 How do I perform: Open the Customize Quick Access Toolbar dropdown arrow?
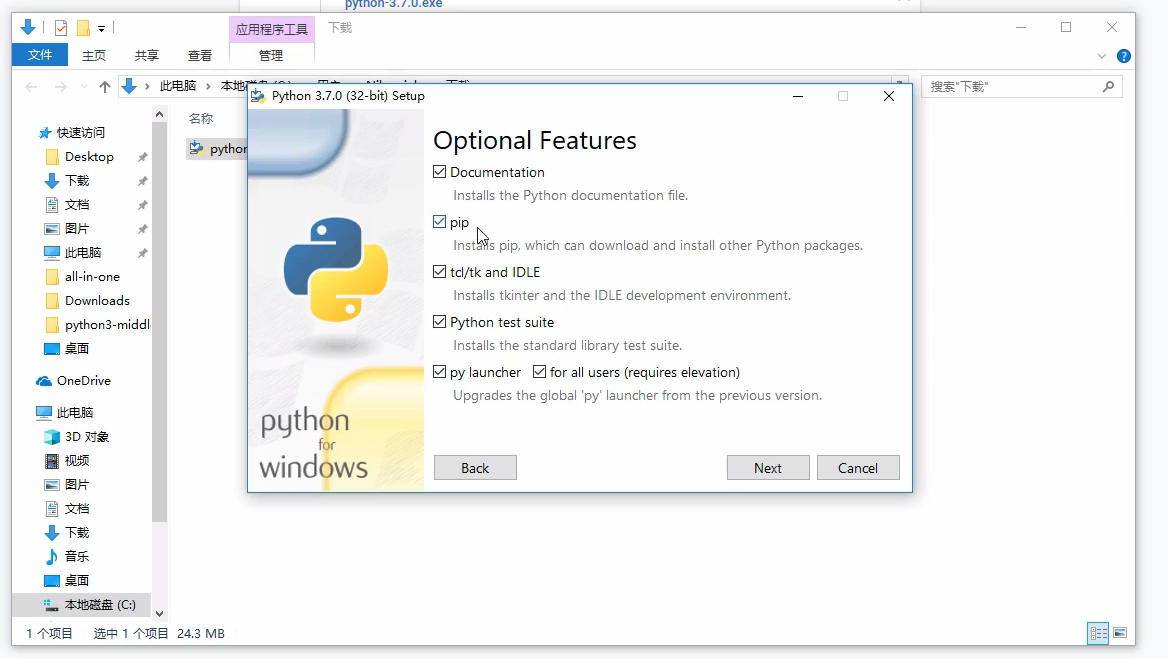click(x=101, y=29)
